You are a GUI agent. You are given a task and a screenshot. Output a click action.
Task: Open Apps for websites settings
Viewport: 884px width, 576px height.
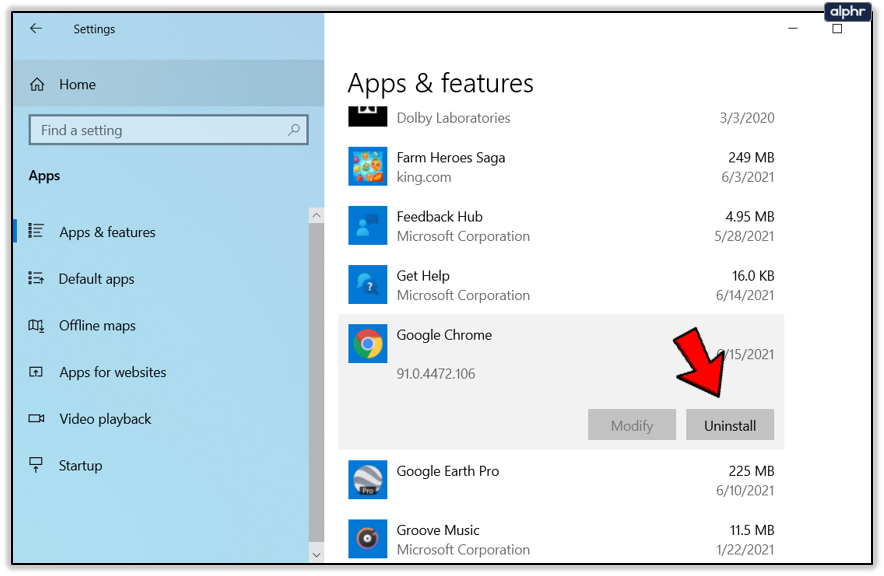[x=113, y=373]
